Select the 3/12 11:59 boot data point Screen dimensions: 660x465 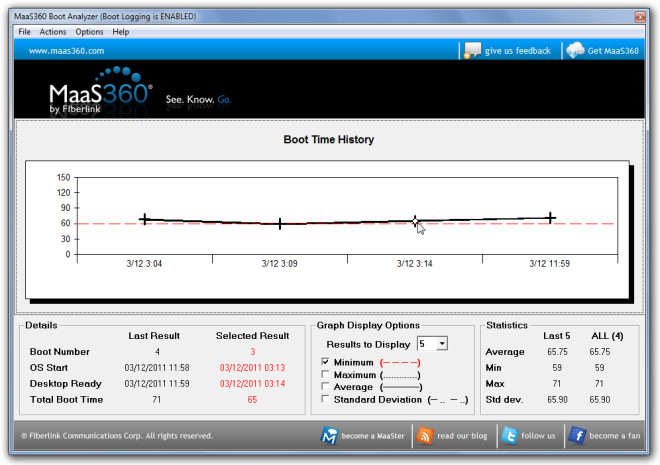(551, 218)
